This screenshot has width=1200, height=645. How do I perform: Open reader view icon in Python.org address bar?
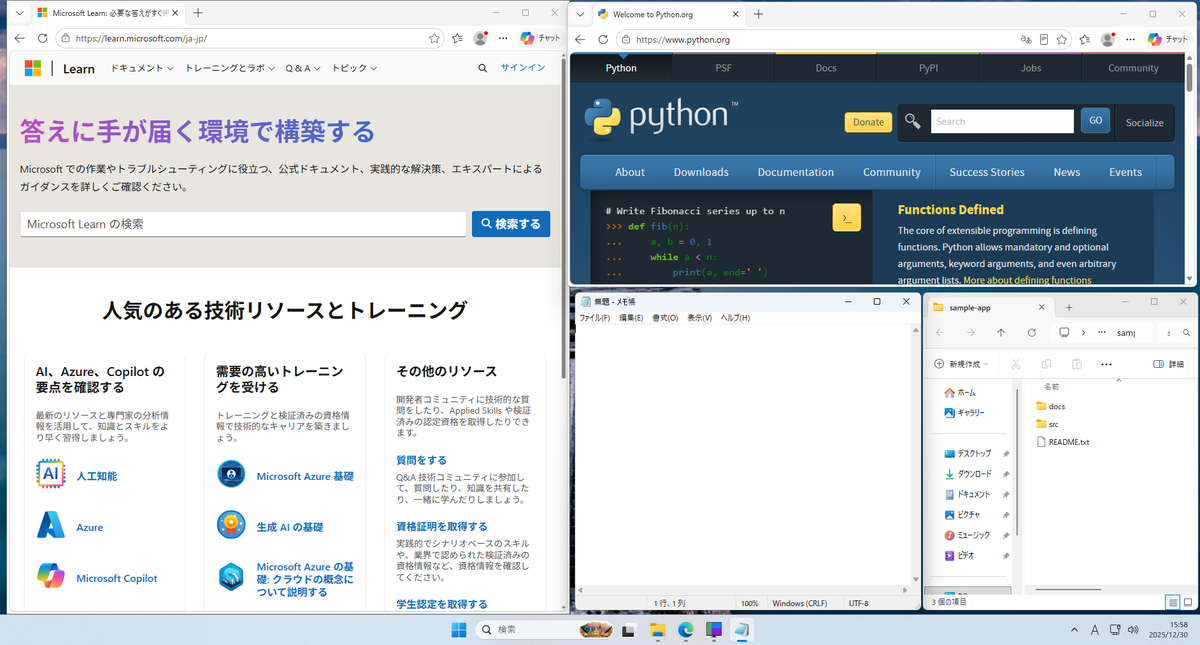[1044, 39]
